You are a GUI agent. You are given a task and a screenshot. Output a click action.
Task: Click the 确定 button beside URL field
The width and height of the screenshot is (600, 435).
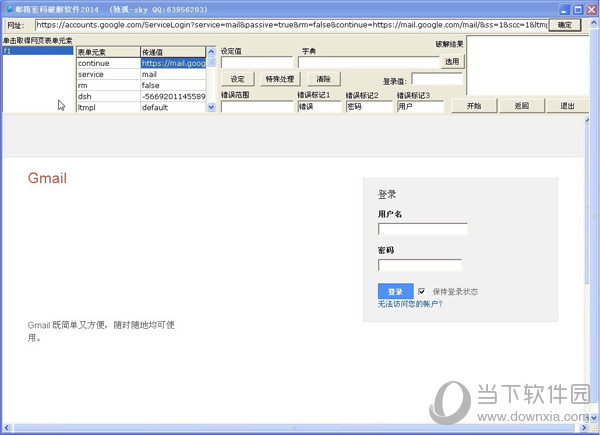(x=564, y=25)
